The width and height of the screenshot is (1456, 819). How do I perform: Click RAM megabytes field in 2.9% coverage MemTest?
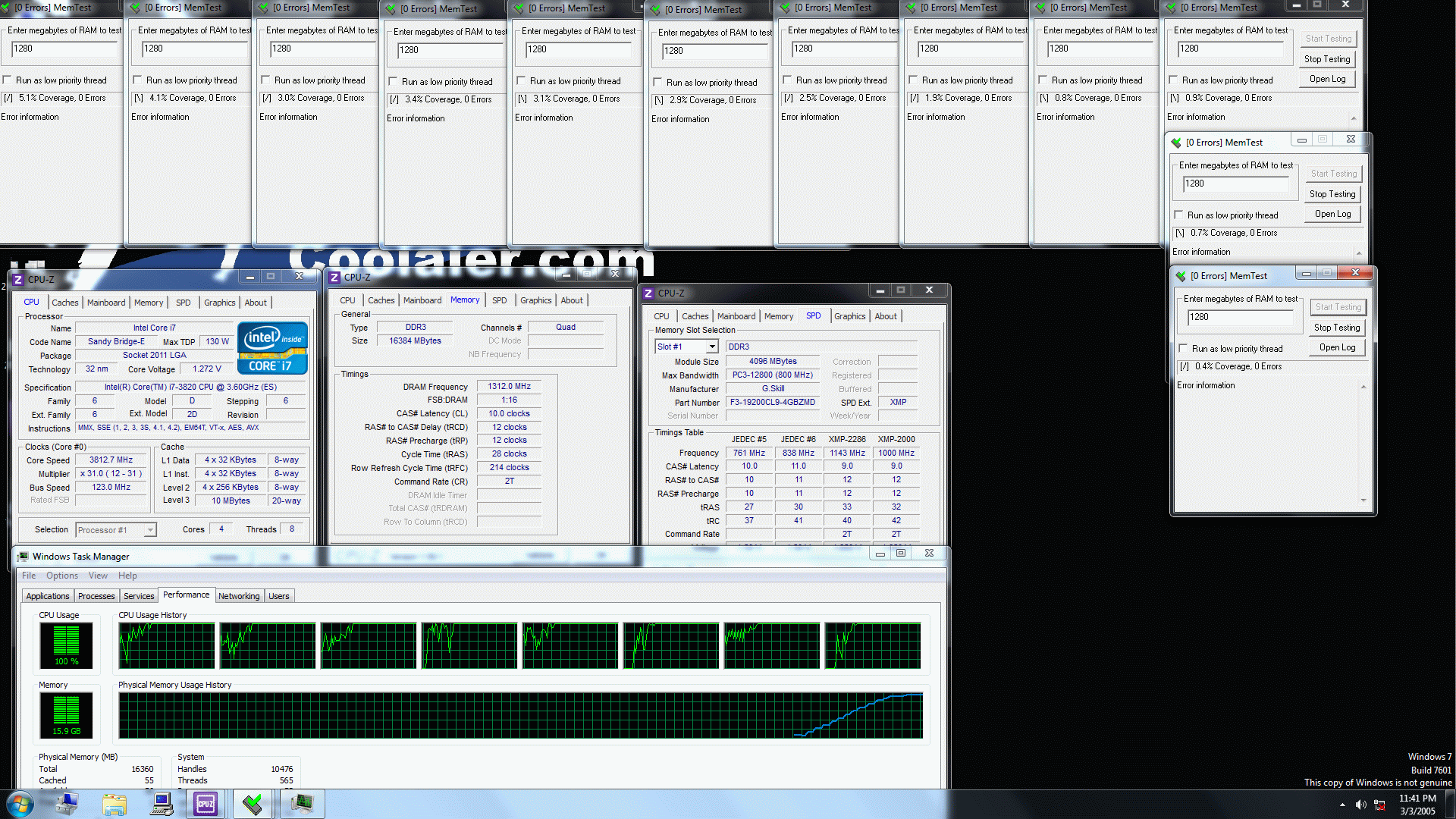click(x=714, y=51)
